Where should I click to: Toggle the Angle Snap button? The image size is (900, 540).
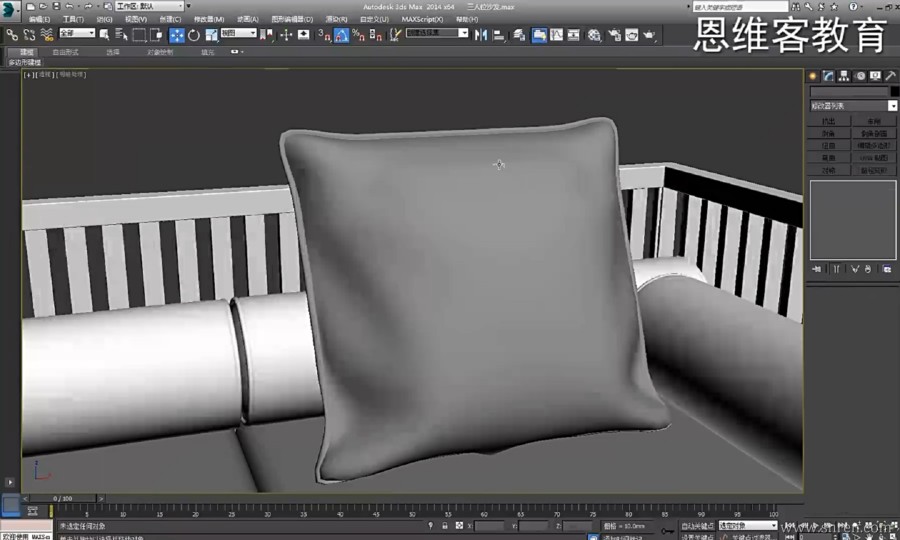click(341, 35)
